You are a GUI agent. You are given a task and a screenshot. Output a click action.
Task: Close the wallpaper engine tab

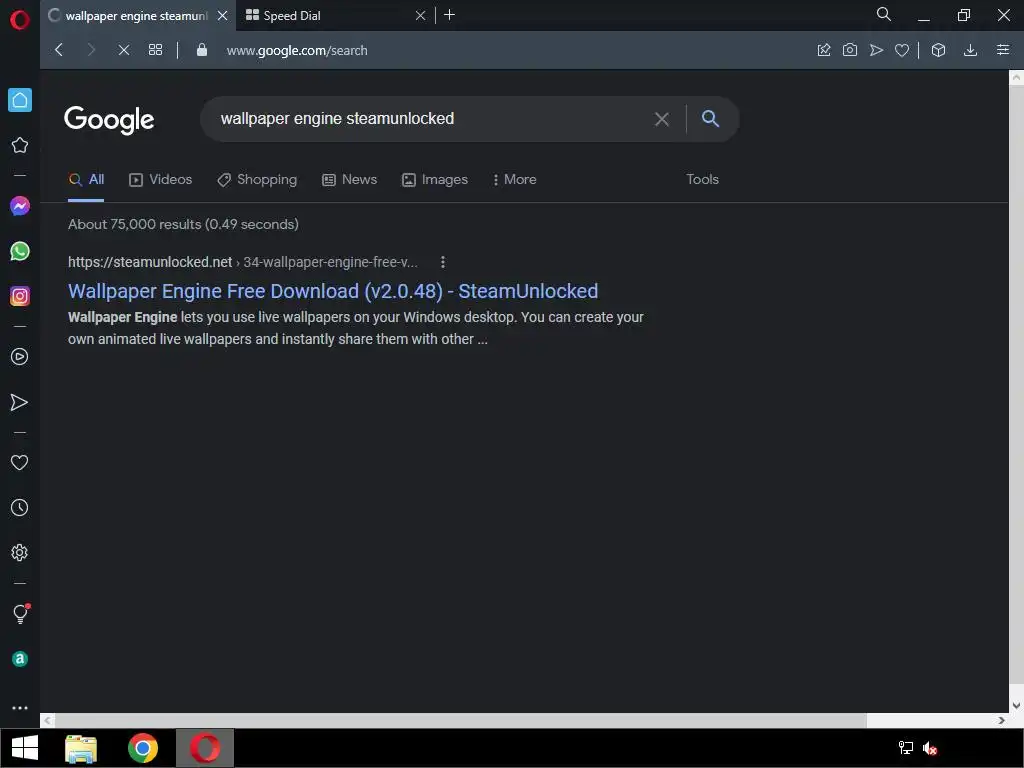click(x=223, y=16)
